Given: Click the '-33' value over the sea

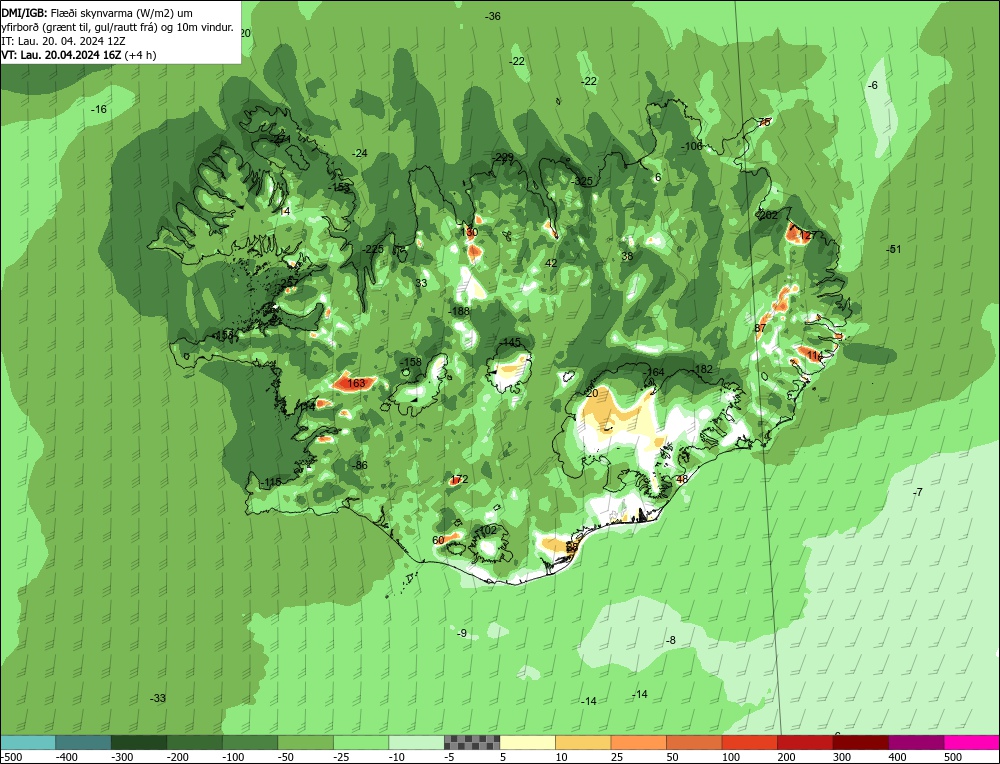Looking at the screenshot, I should 158,698.
